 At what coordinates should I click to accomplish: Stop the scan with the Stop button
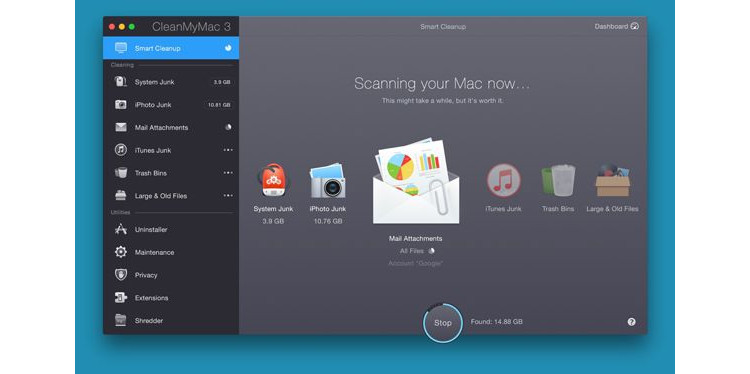tap(443, 323)
